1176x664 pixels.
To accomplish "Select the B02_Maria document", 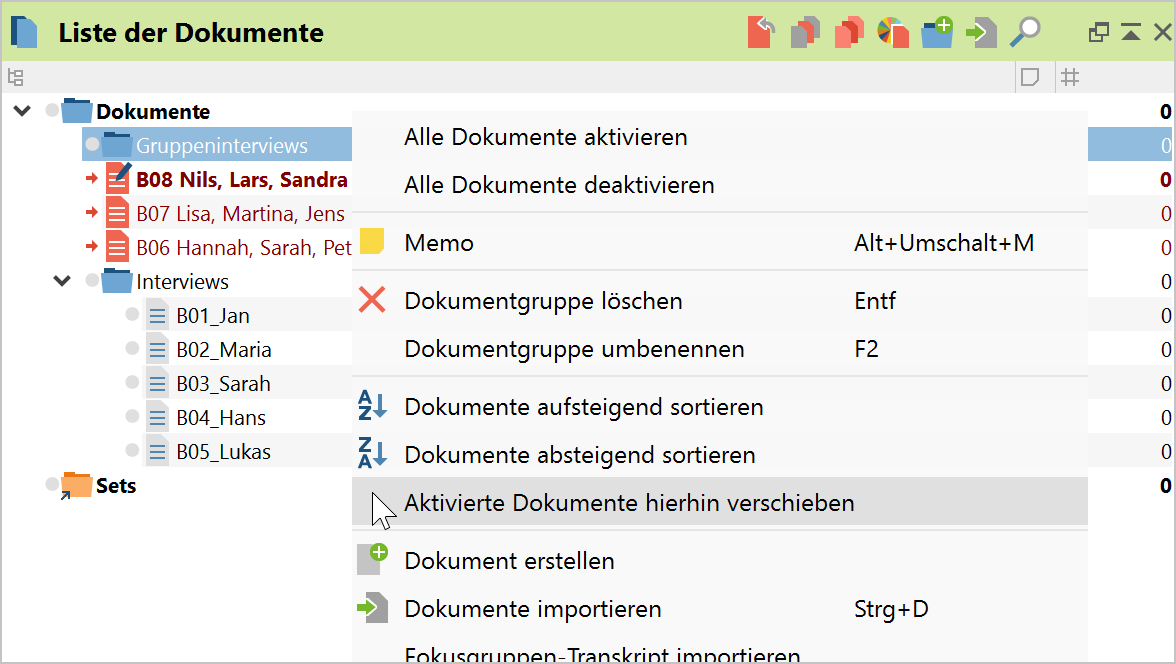I will 224,350.
